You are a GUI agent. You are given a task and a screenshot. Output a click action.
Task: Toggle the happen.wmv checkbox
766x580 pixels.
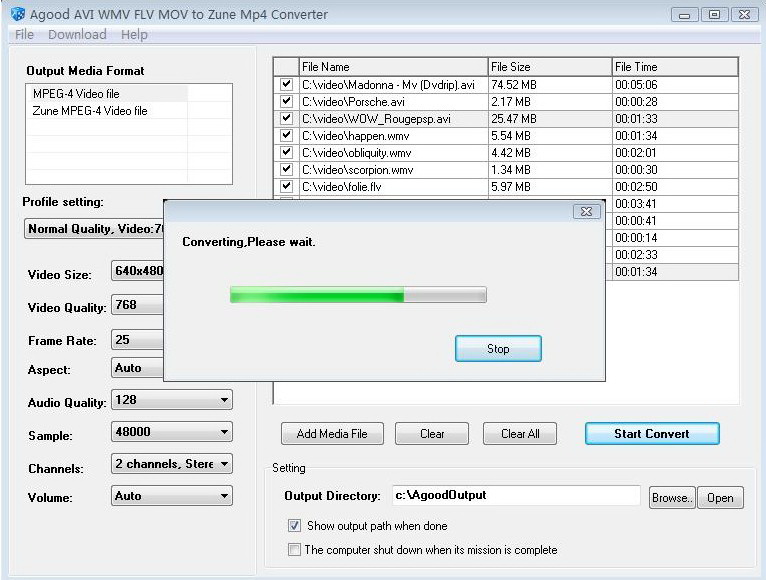pos(286,135)
